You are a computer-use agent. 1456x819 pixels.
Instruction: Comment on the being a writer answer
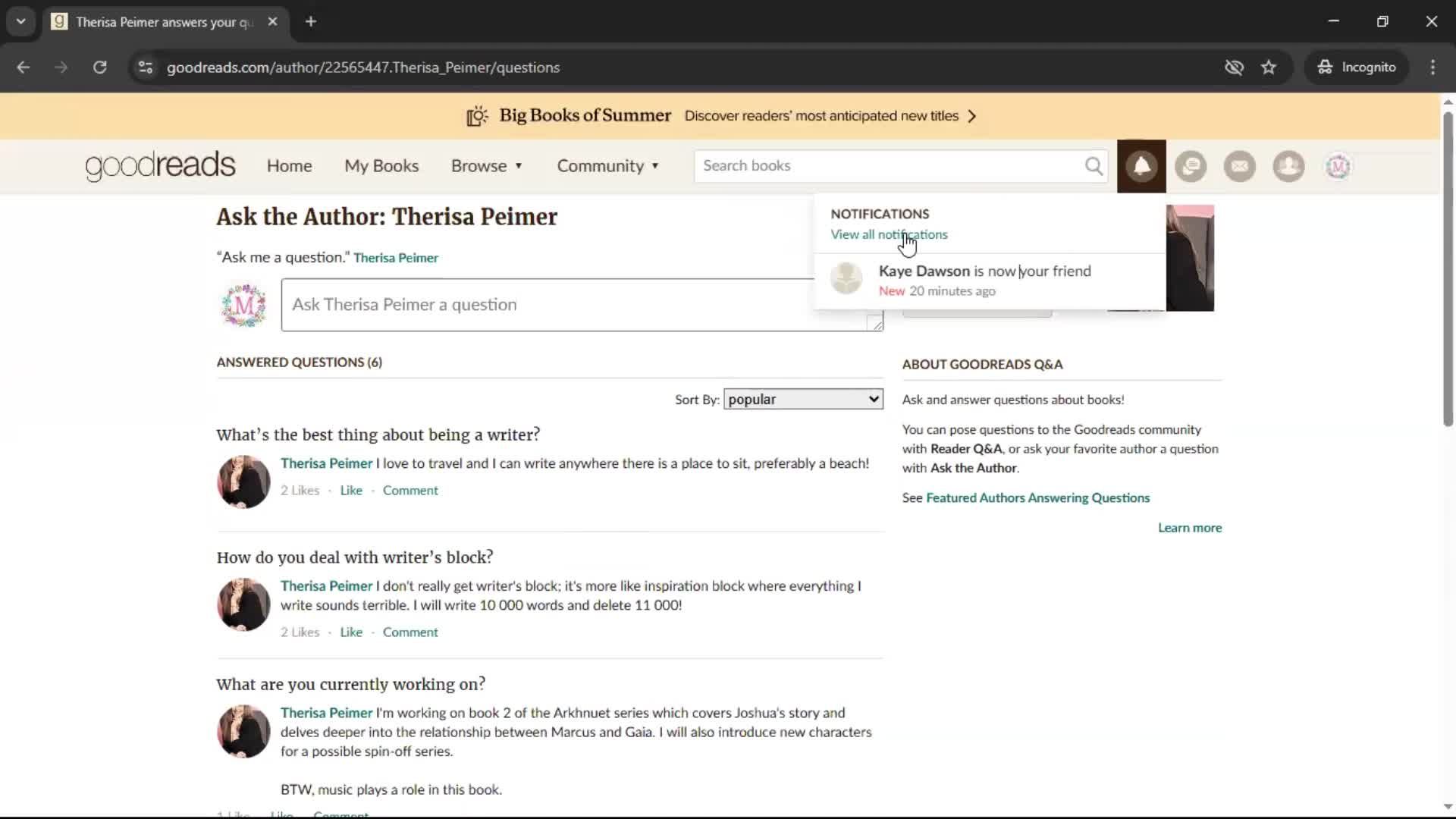tap(410, 491)
